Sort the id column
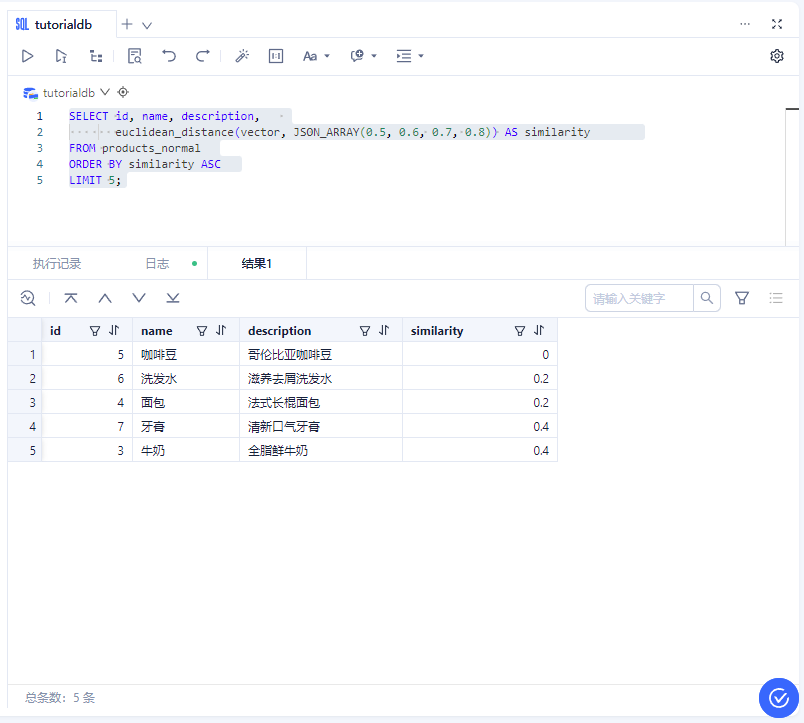 [114, 331]
